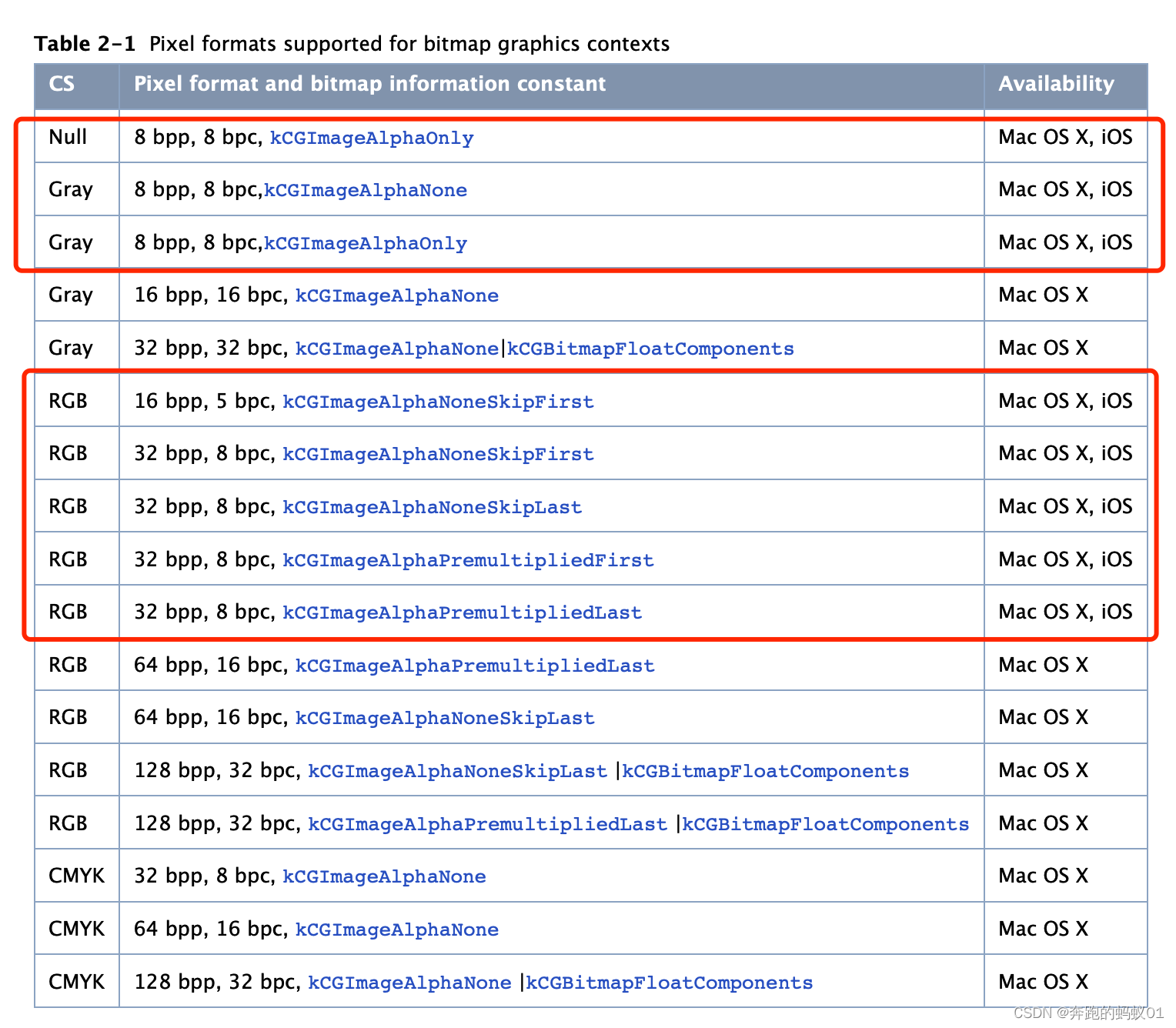Click '128 bpp, 32 bpc,' text in CMYK row

pos(217,983)
